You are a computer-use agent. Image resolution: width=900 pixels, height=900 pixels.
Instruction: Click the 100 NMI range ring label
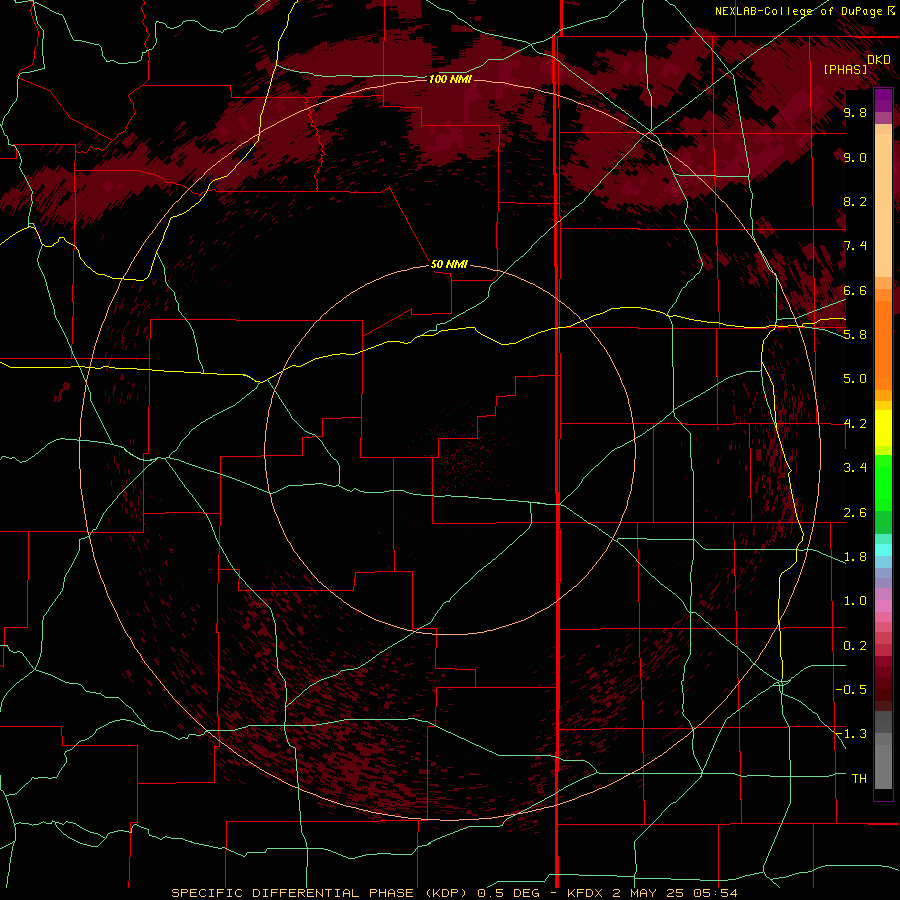[450, 79]
